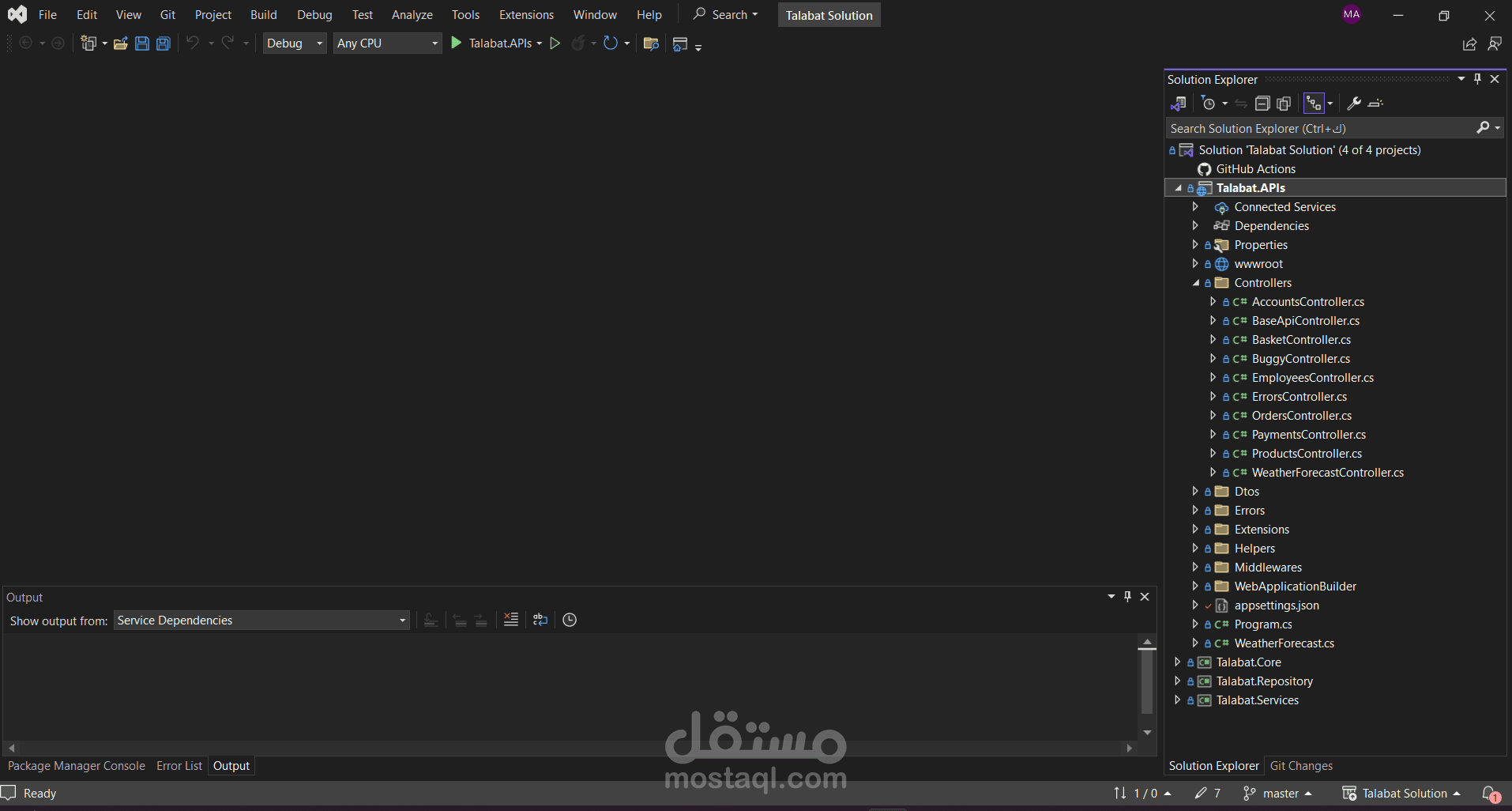The width and height of the screenshot is (1512, 811).
Task: Click the Save All icon
Action: (164, 43)
